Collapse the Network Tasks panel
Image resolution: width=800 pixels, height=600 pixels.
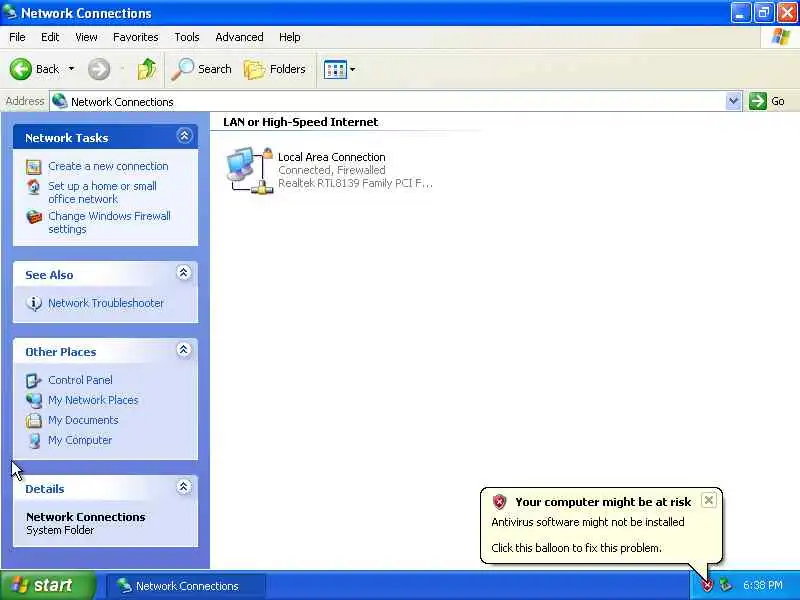pos(184,136)
